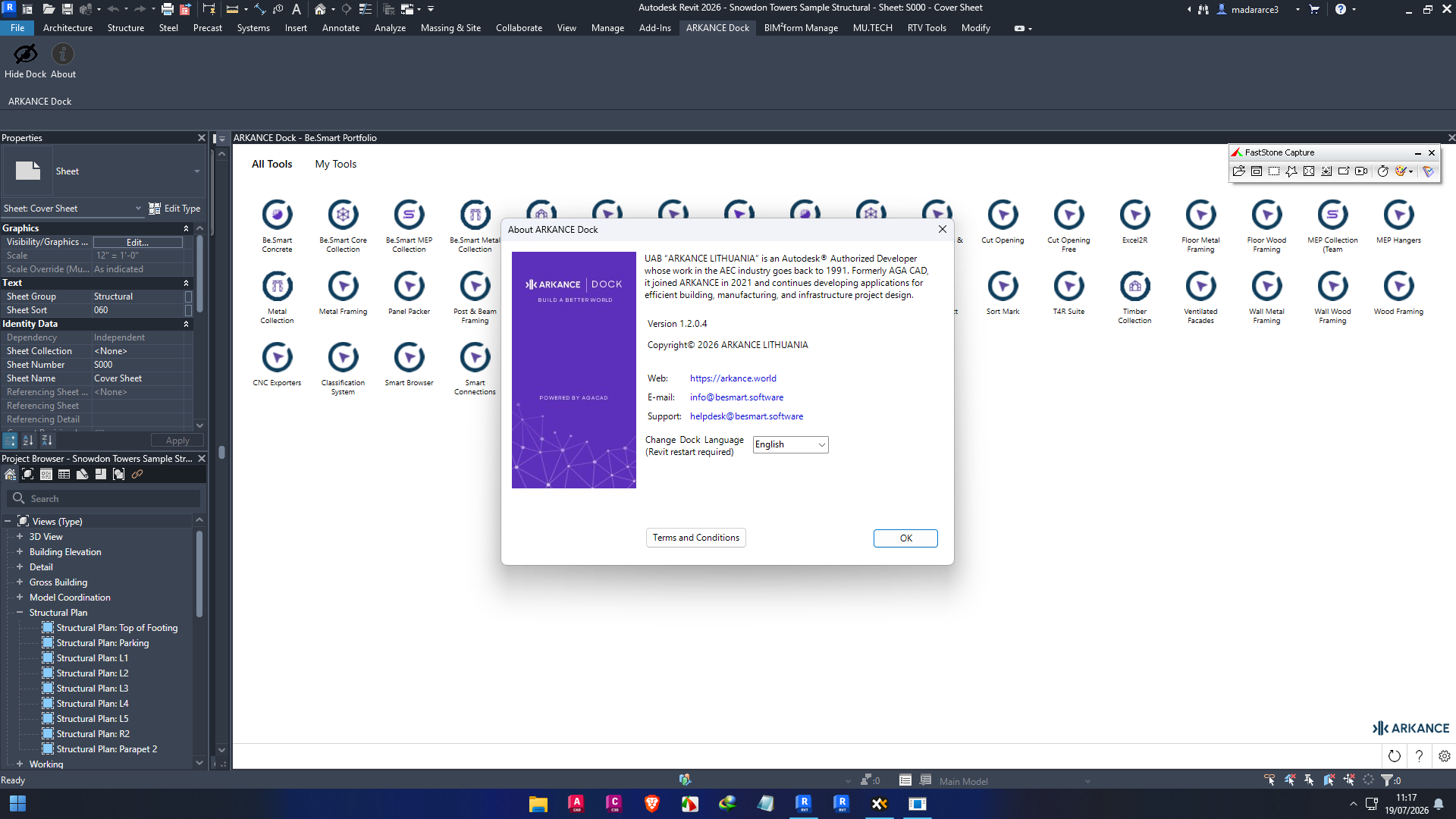Click the Edit Type button
The image size is (1456, 819).
click(x=174, y=209)
